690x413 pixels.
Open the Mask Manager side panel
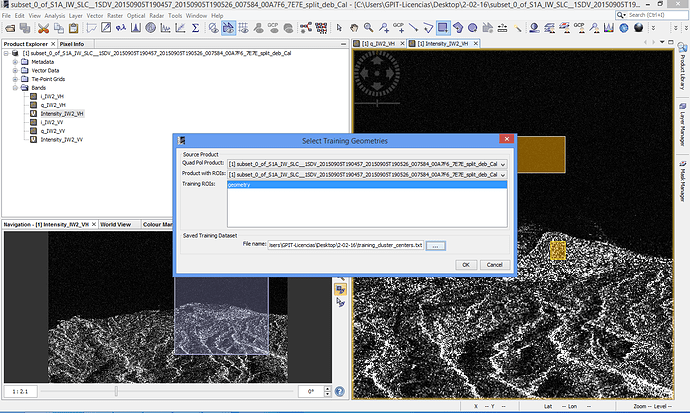(x=682, y=181)
